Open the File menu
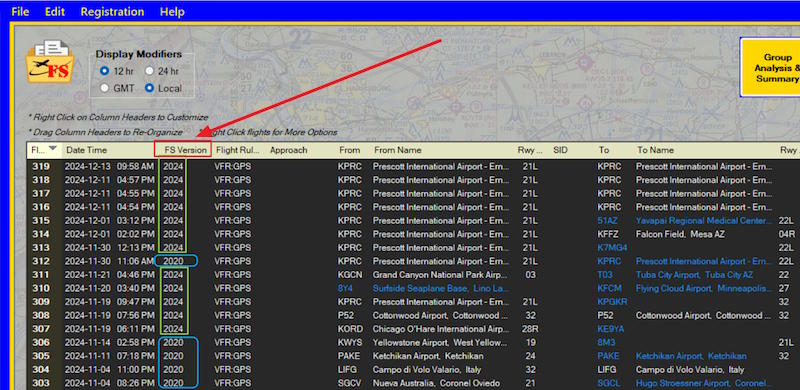Screen dimensions: 800x390 pyautogui.click(x=20, y=11)
